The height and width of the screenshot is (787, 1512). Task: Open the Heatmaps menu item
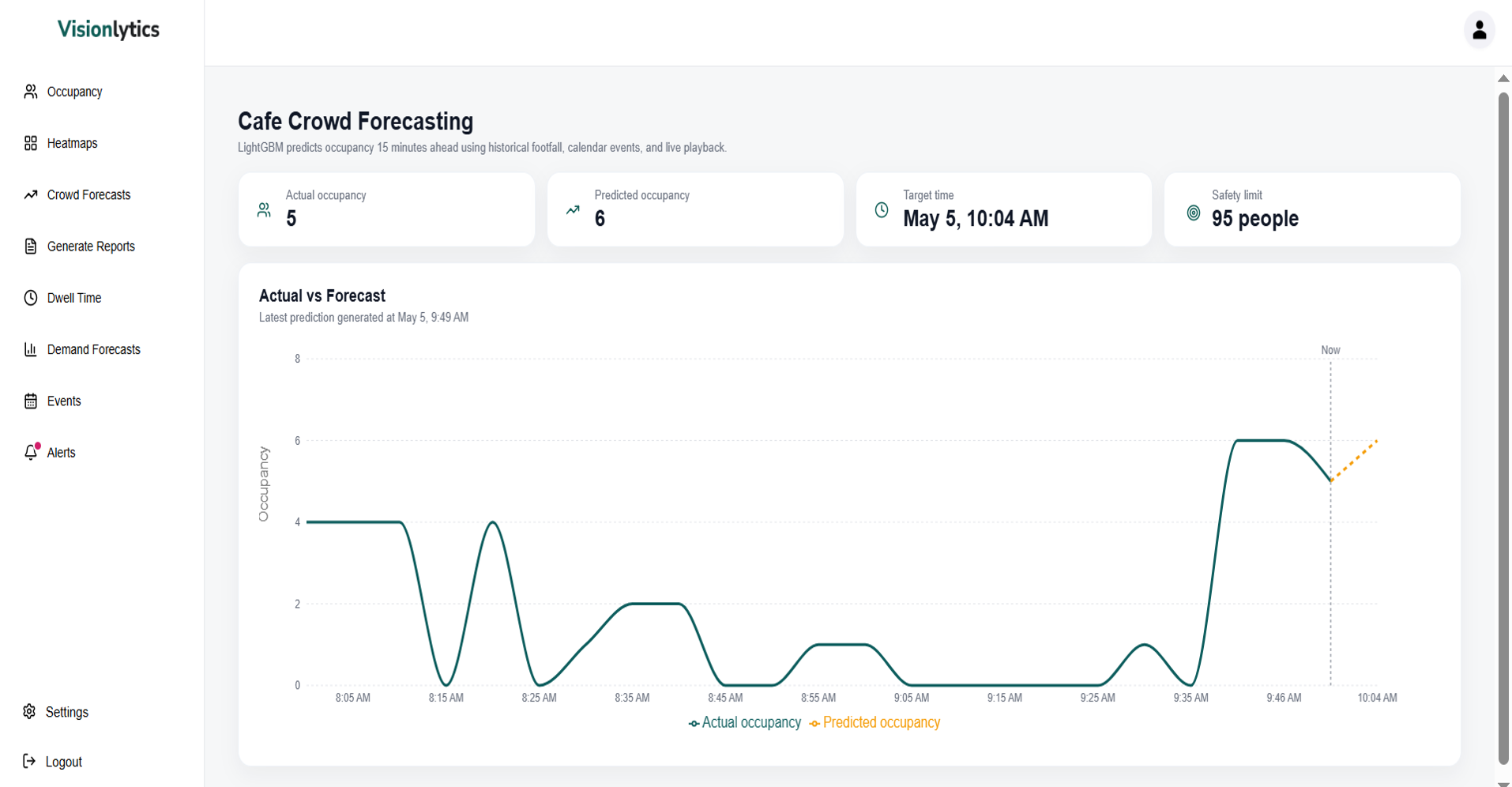point(72,143)
